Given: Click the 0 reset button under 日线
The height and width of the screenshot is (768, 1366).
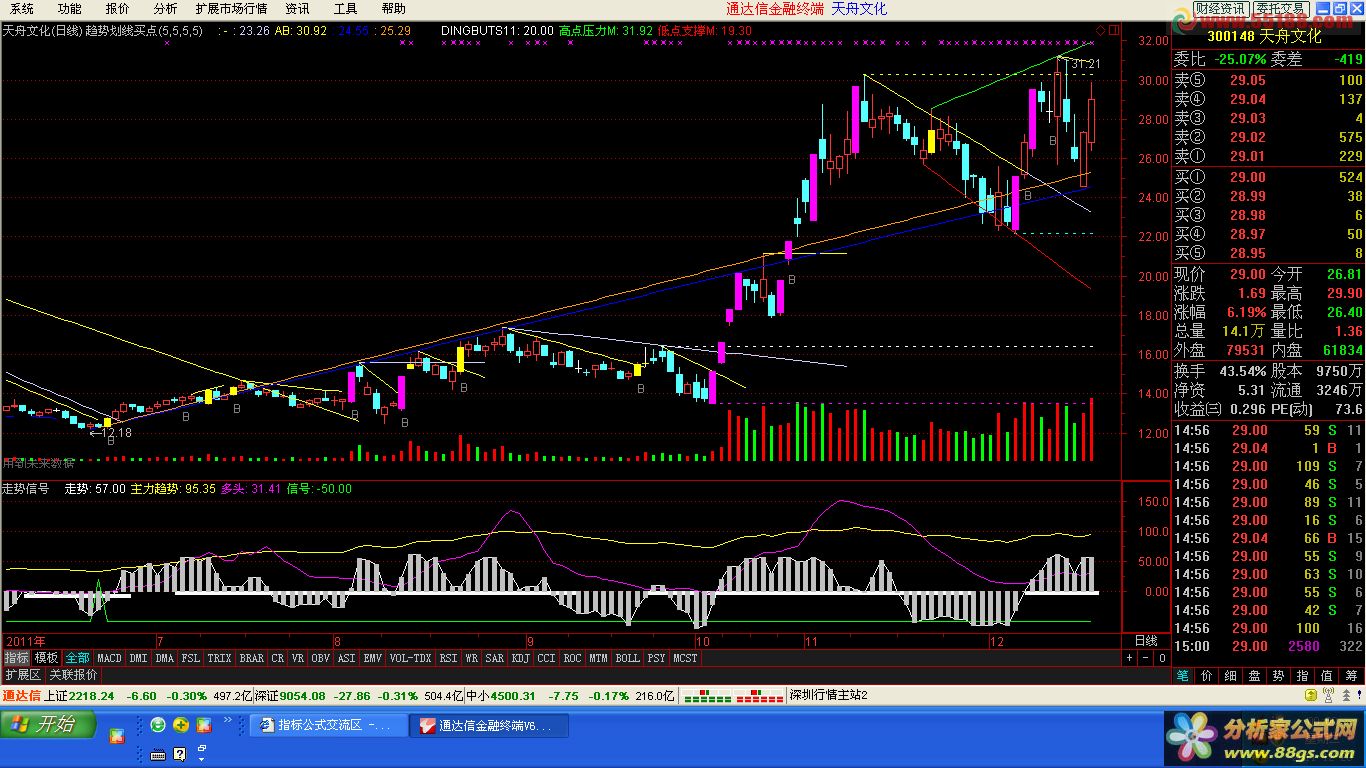Looking at the screenshot, I should pos(1162,658).
